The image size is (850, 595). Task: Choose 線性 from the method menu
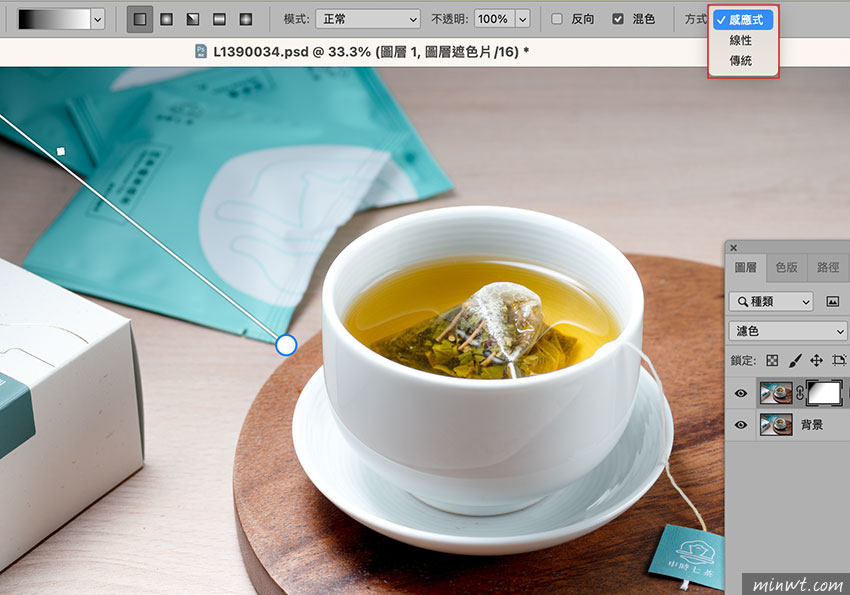click(x=740, y=41)
